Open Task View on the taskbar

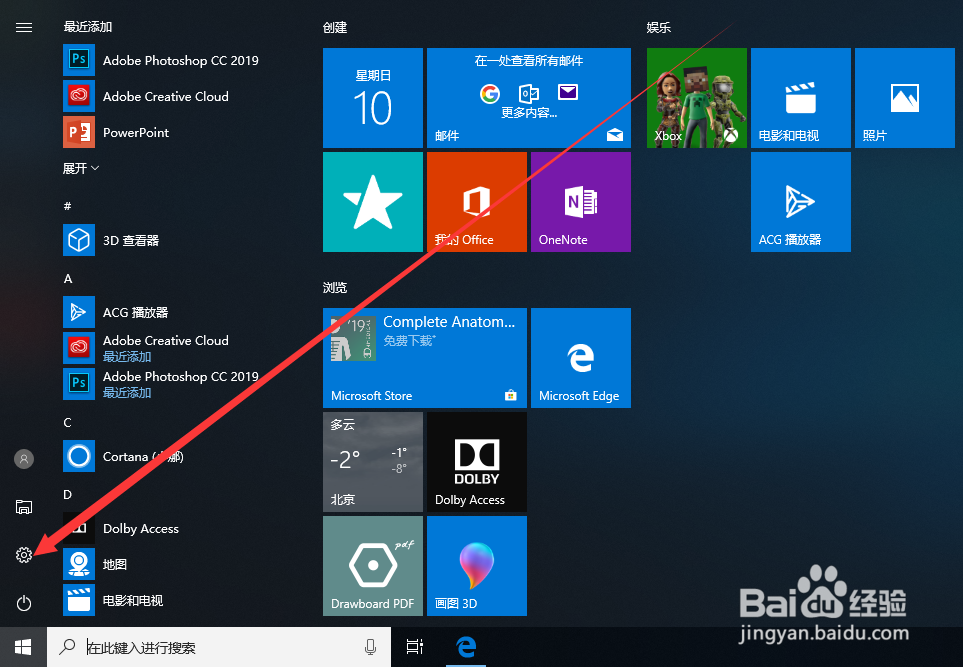(415, 647)
